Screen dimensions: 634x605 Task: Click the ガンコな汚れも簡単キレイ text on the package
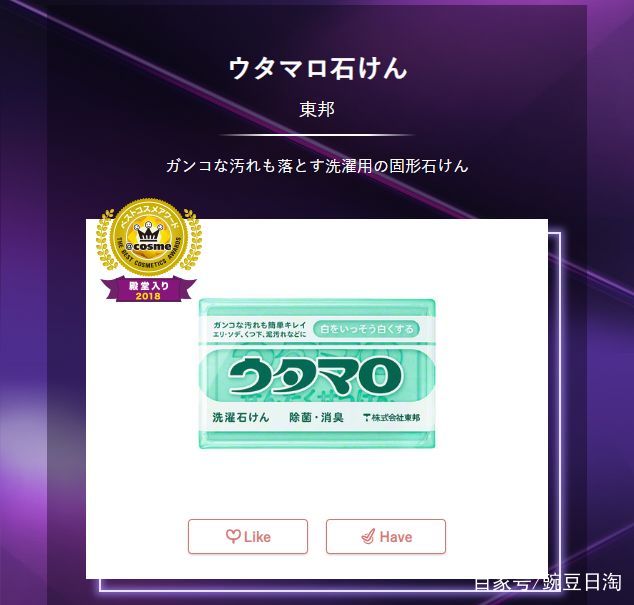tap(260, 325)
